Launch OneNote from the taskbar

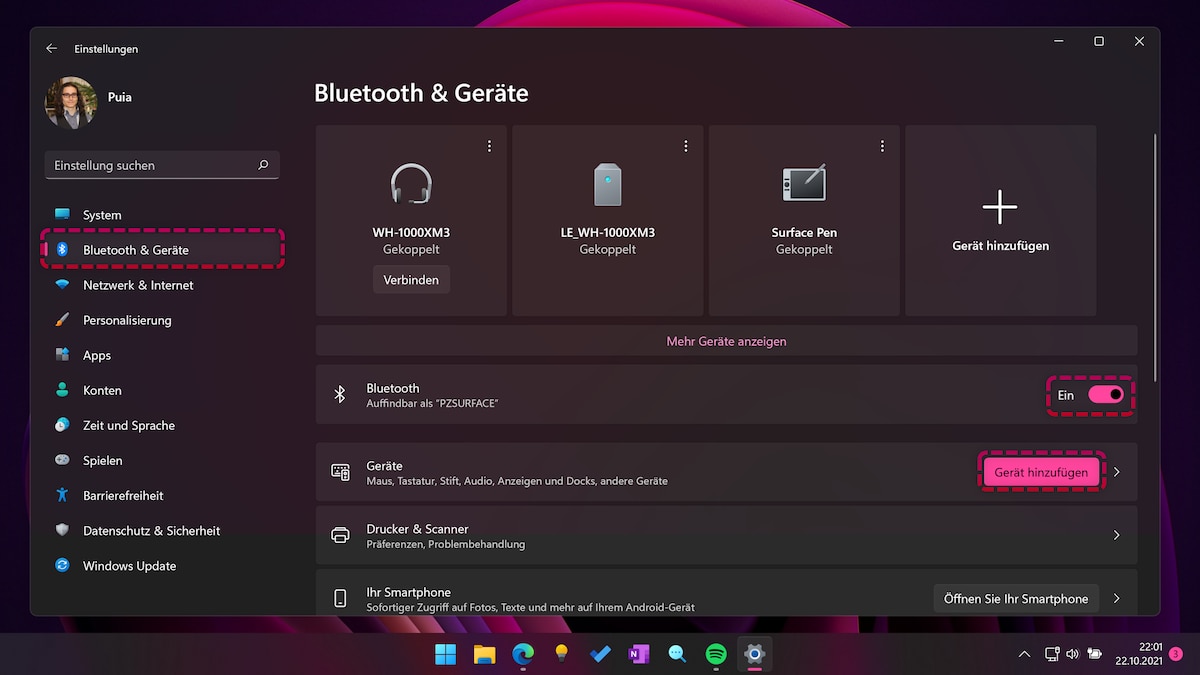(x=638, y=654)
